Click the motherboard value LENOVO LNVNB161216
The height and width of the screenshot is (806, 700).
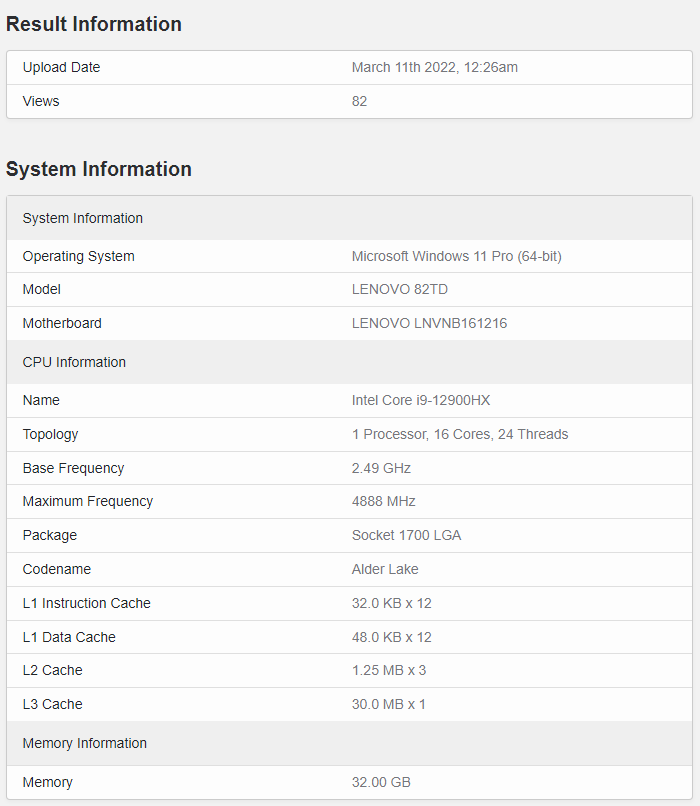pos(429,323)
